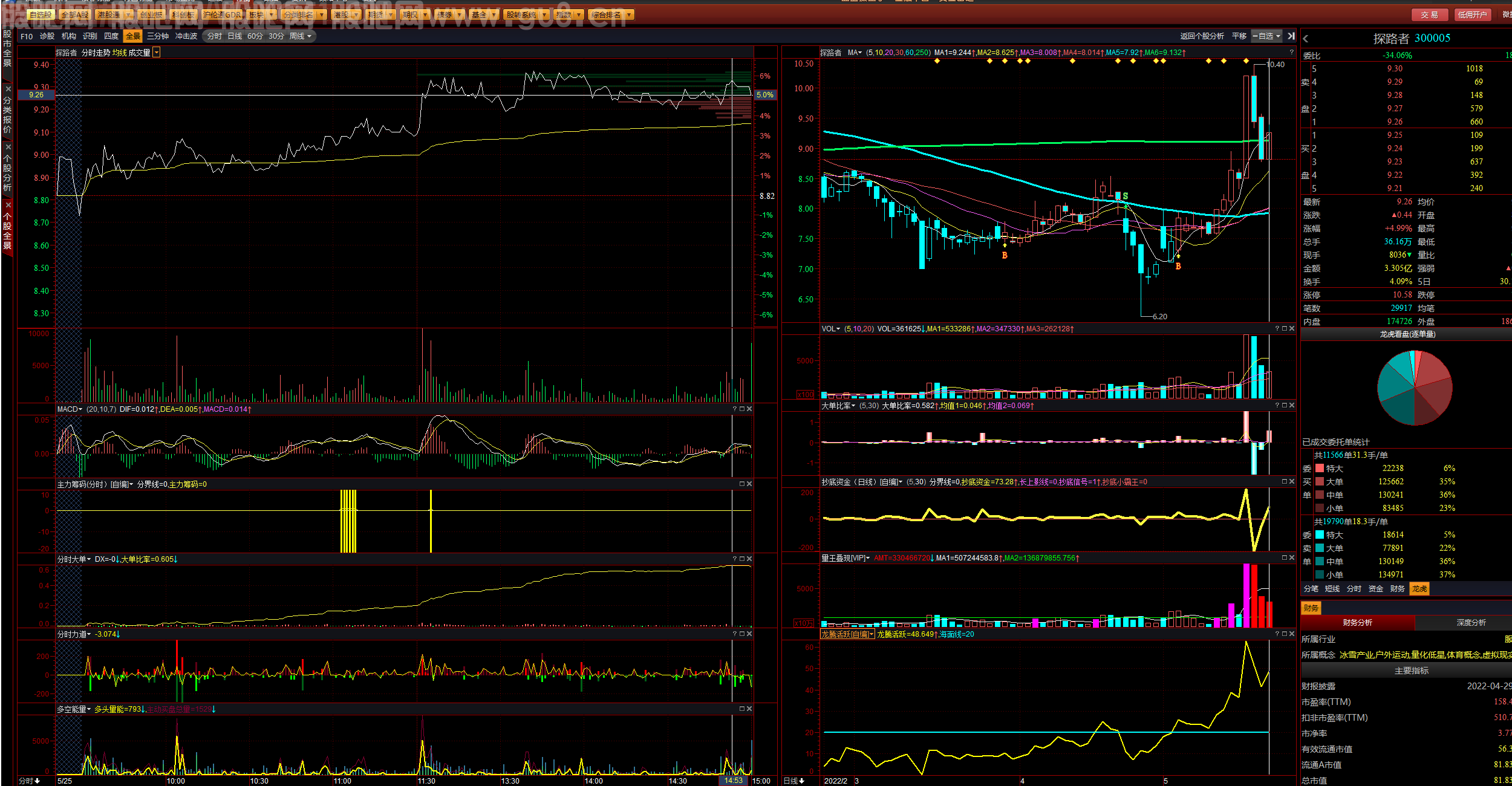Screen dimensions: 1512x786
Task: Jump to the latest bar arrow icon
Action: [1291, 36]
